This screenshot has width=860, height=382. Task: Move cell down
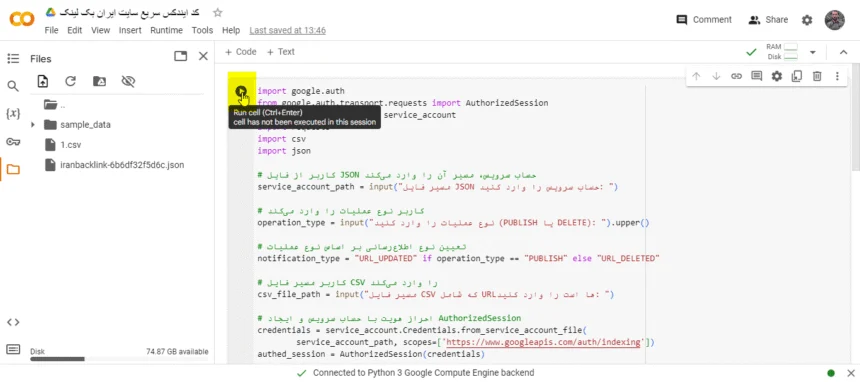pos(716,76)
